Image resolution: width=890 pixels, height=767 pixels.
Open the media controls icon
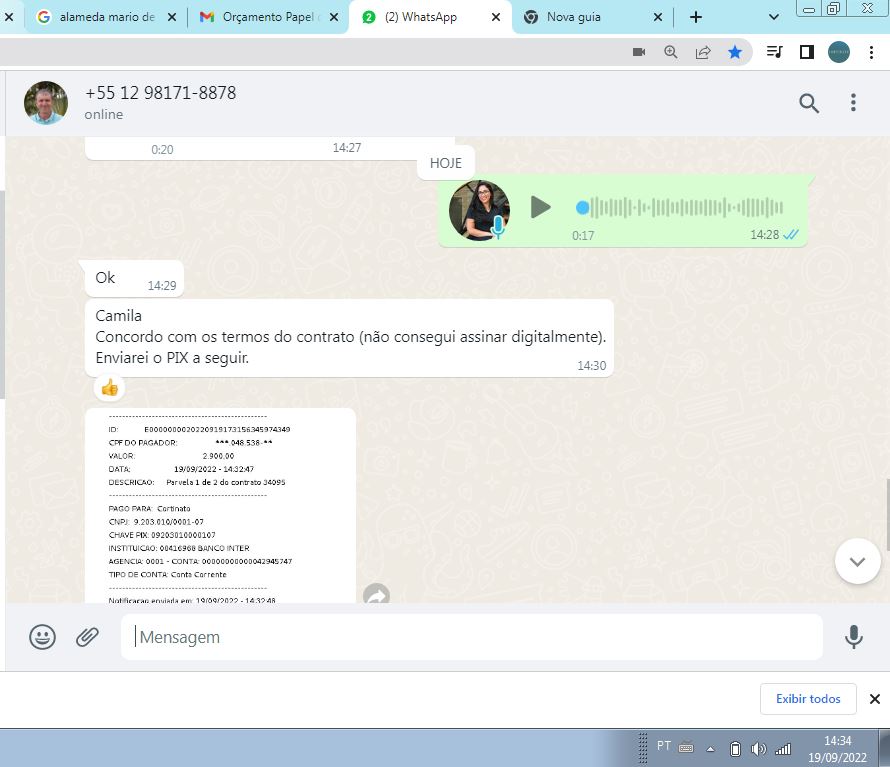[x=775, y=52]
